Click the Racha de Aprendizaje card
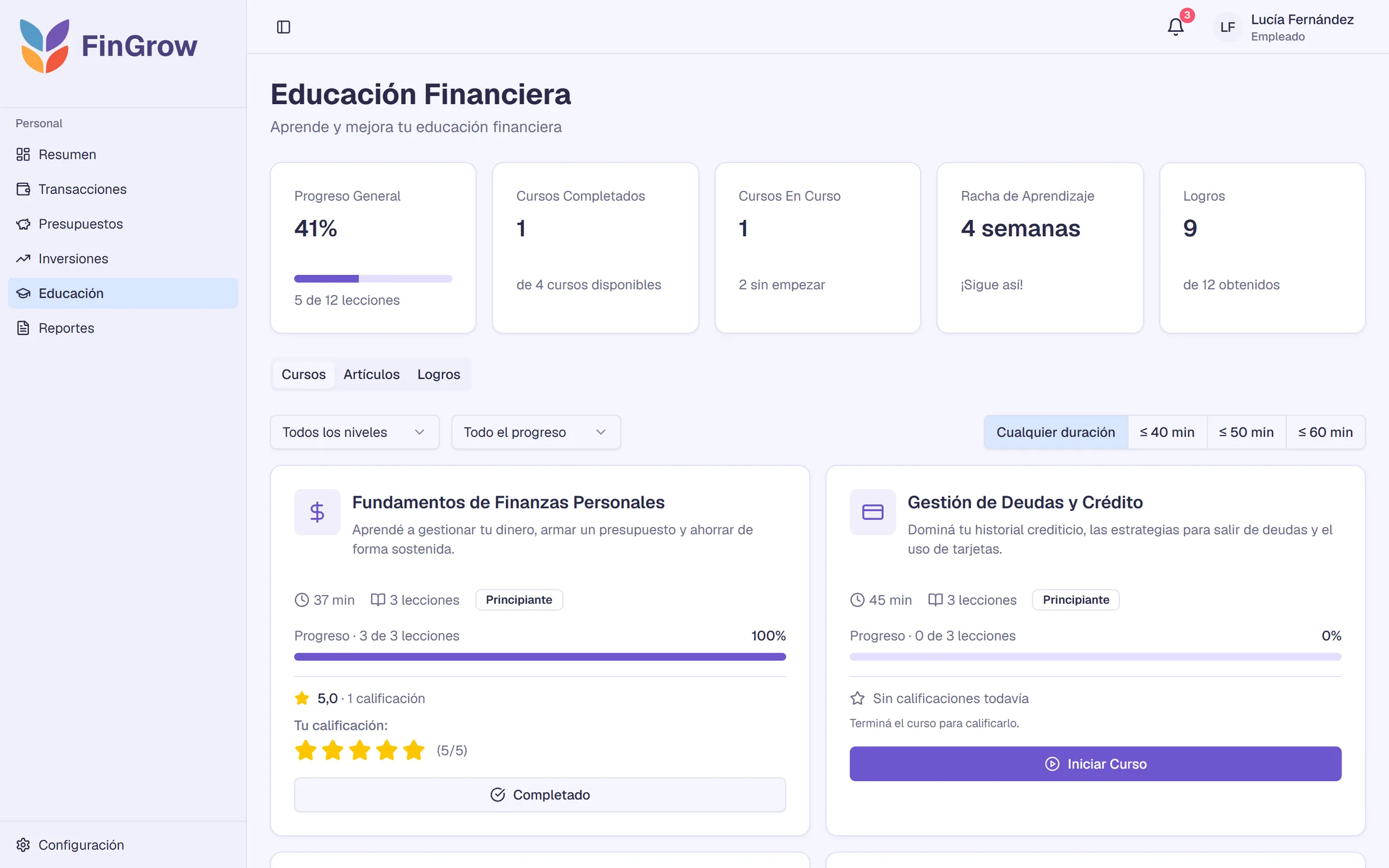 (1039, 248)
